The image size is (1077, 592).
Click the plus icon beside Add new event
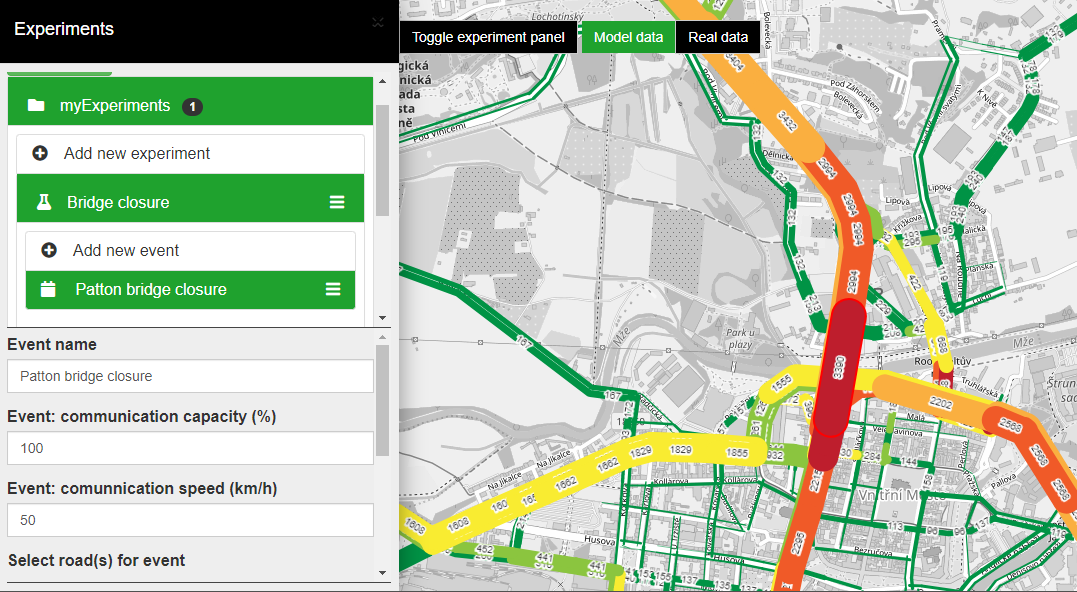[x=49, y=250]
